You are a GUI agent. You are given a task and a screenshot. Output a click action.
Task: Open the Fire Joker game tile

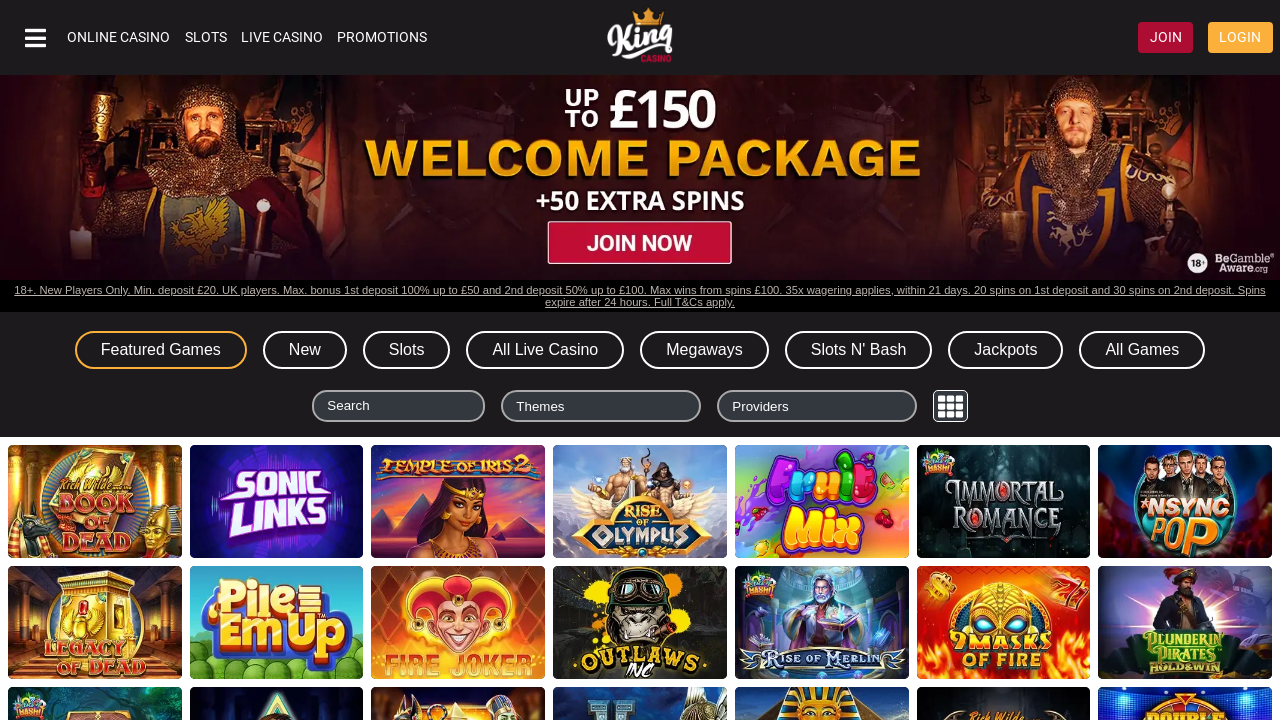(458, 622)
